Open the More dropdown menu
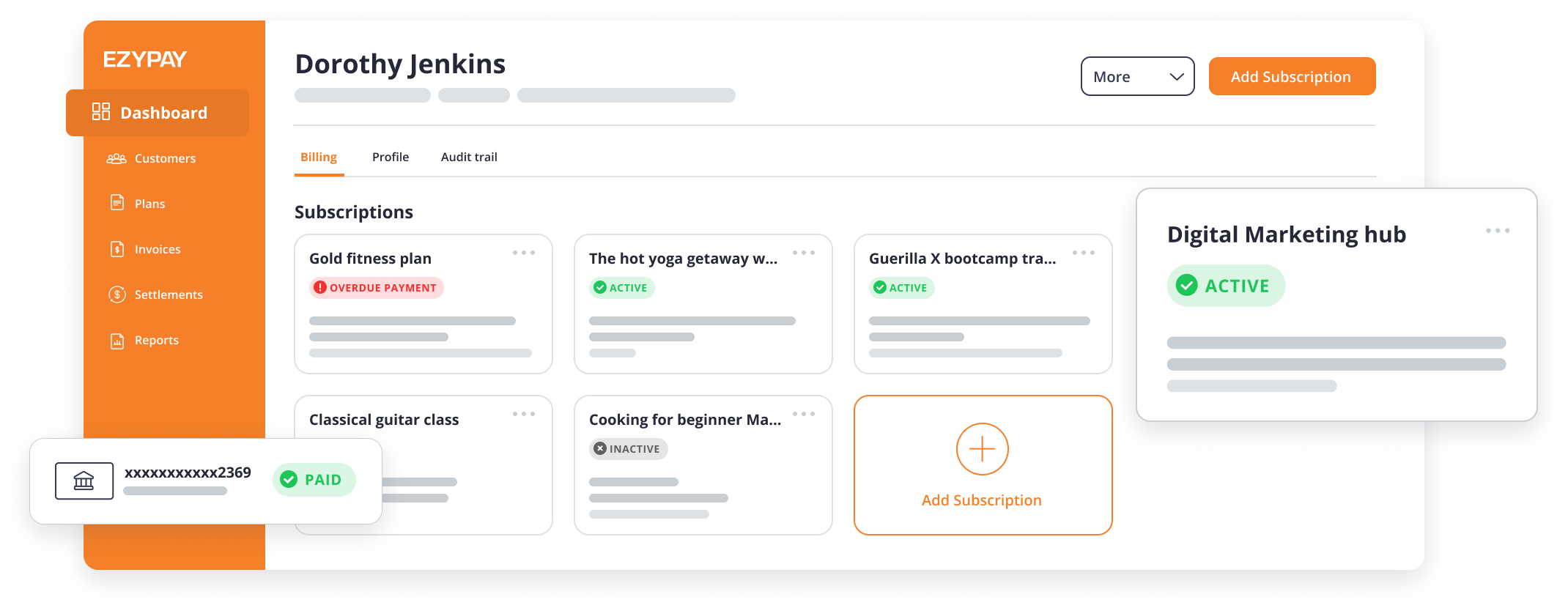Image resolution: width=1568 pixels, height=608 pixels. [x=1137, y=77]
